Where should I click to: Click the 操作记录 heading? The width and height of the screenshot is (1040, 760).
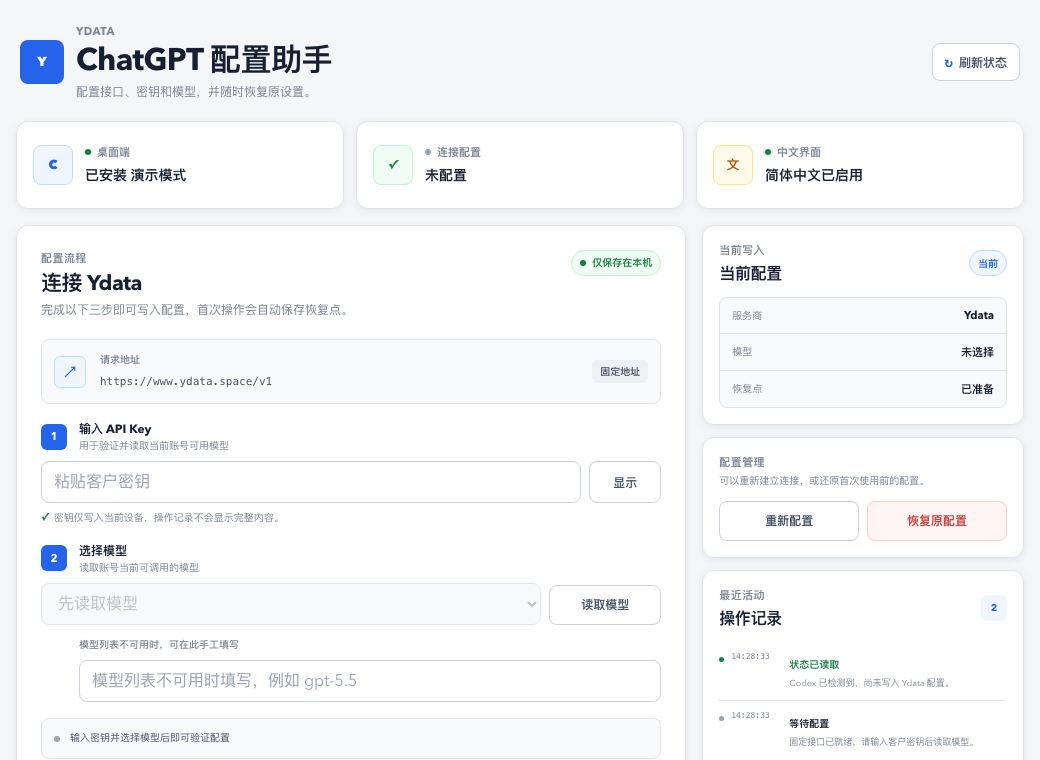tap(750, 618)
